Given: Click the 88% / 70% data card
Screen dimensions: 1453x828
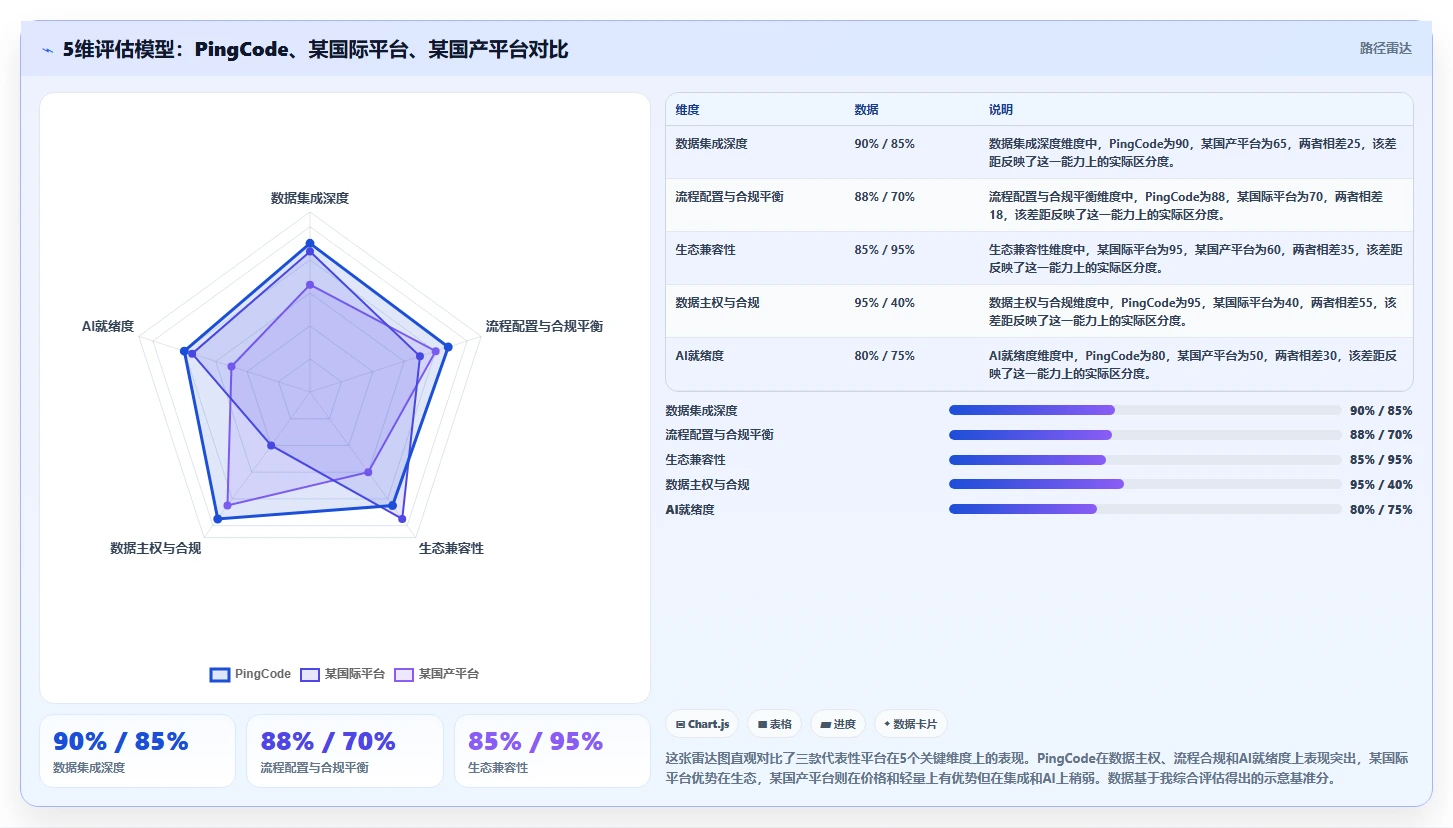Looking at the screenshot, I should coord(345,751).
